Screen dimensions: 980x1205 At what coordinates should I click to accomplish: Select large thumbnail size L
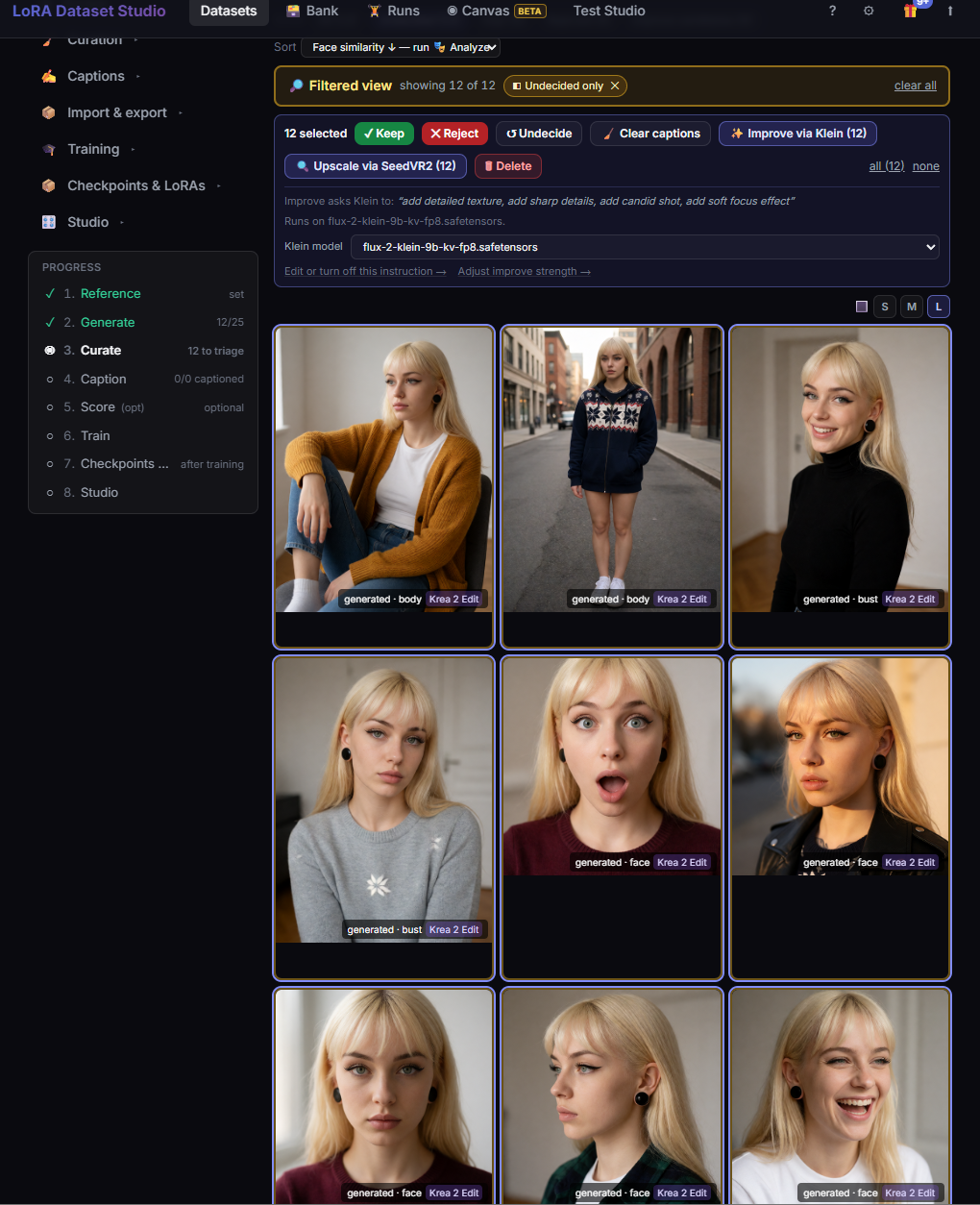[x=939, y=307]
